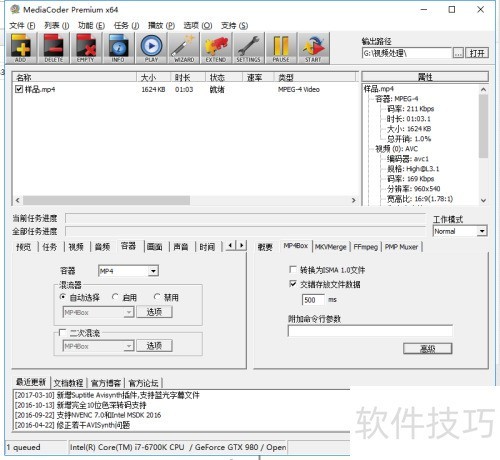The image size is (500, 460).
Task: Enable the 二次混流 checkbox
Action: [x=62, y=333]
